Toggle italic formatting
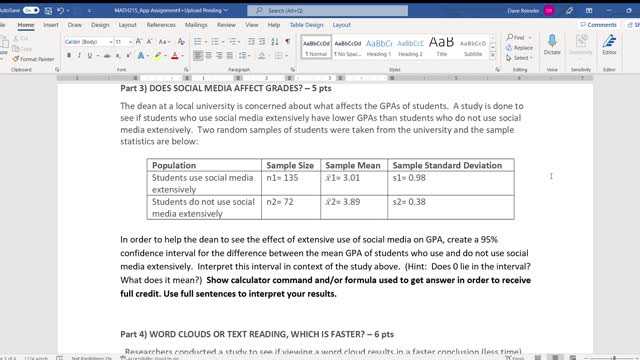Image resolution: width=640 pixels, height=360 pixels. click(x=79, y=56)
